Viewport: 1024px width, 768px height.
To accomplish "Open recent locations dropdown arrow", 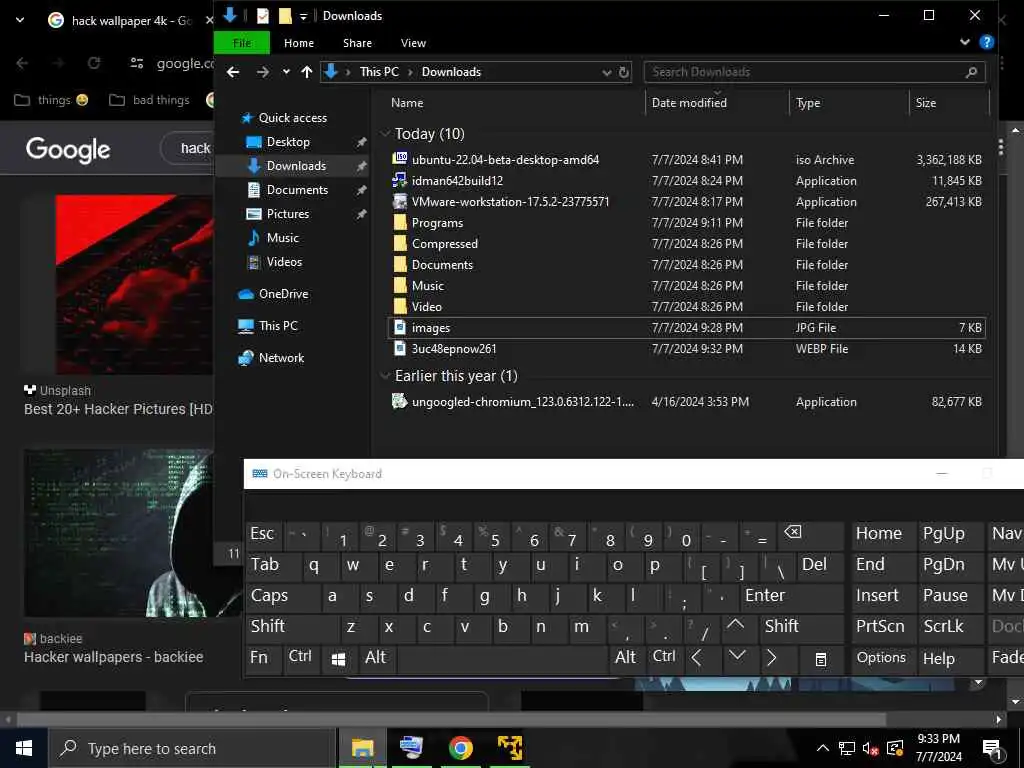I will tap(286, 72).
